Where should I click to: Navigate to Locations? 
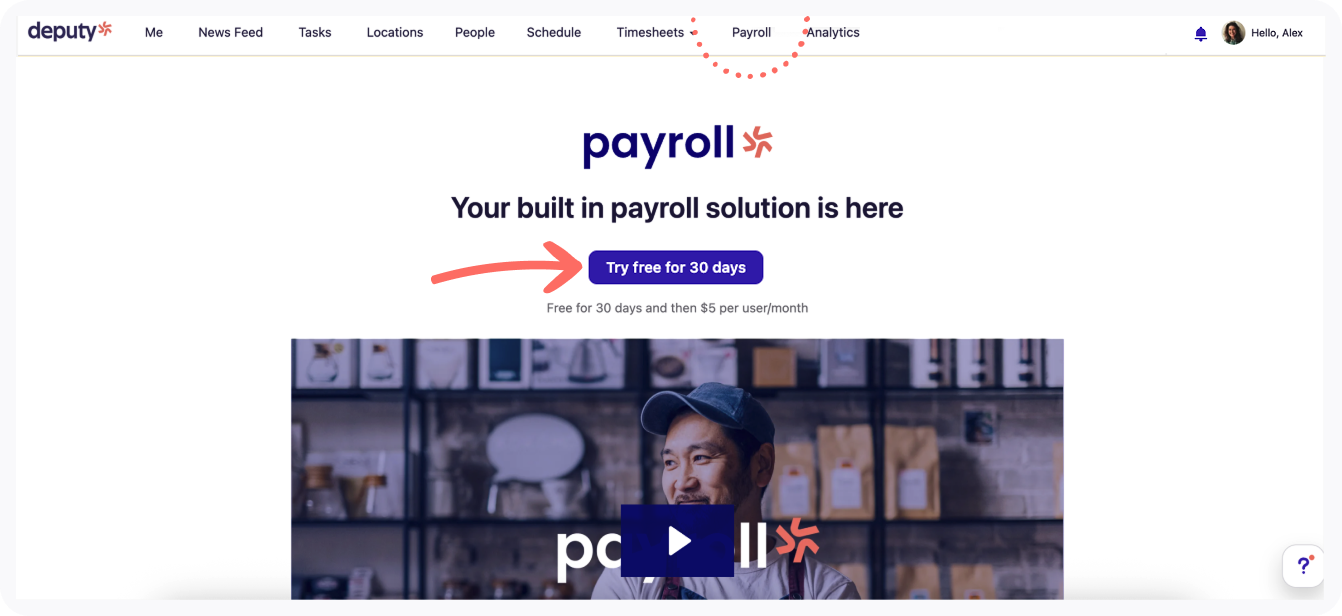click(395, 32)
